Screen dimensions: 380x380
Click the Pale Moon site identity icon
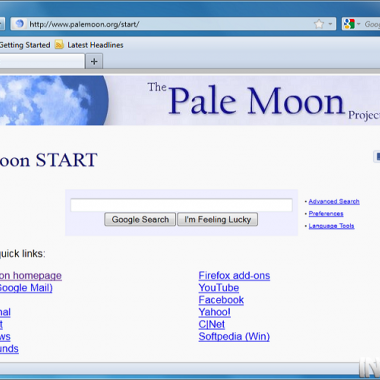20,24
